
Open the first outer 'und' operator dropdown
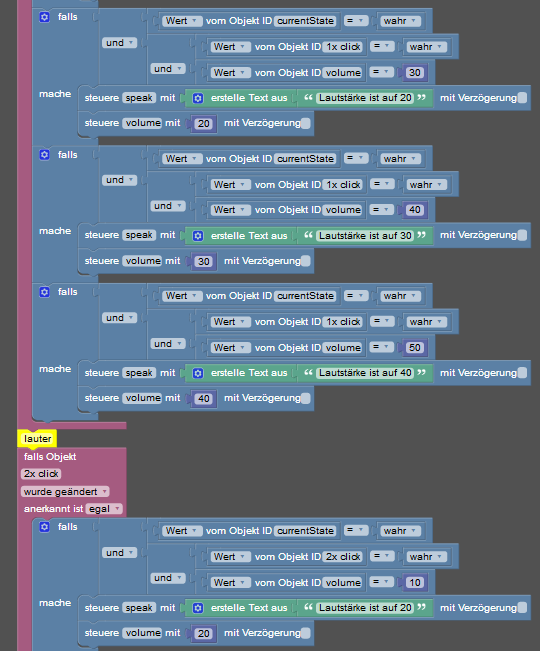coord(120,43)
